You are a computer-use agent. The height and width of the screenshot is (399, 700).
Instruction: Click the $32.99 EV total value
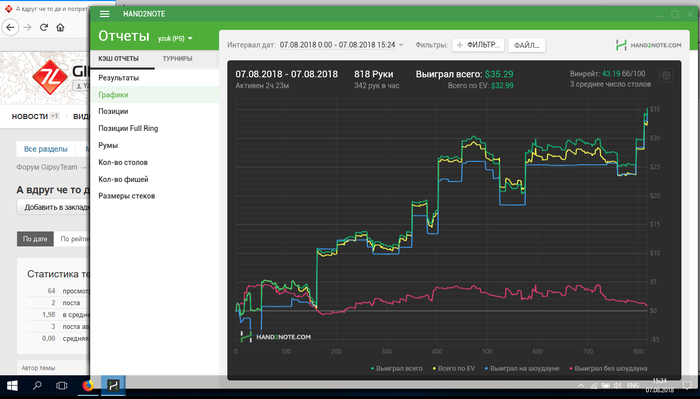pyautogui.click(x=502, y=86)
